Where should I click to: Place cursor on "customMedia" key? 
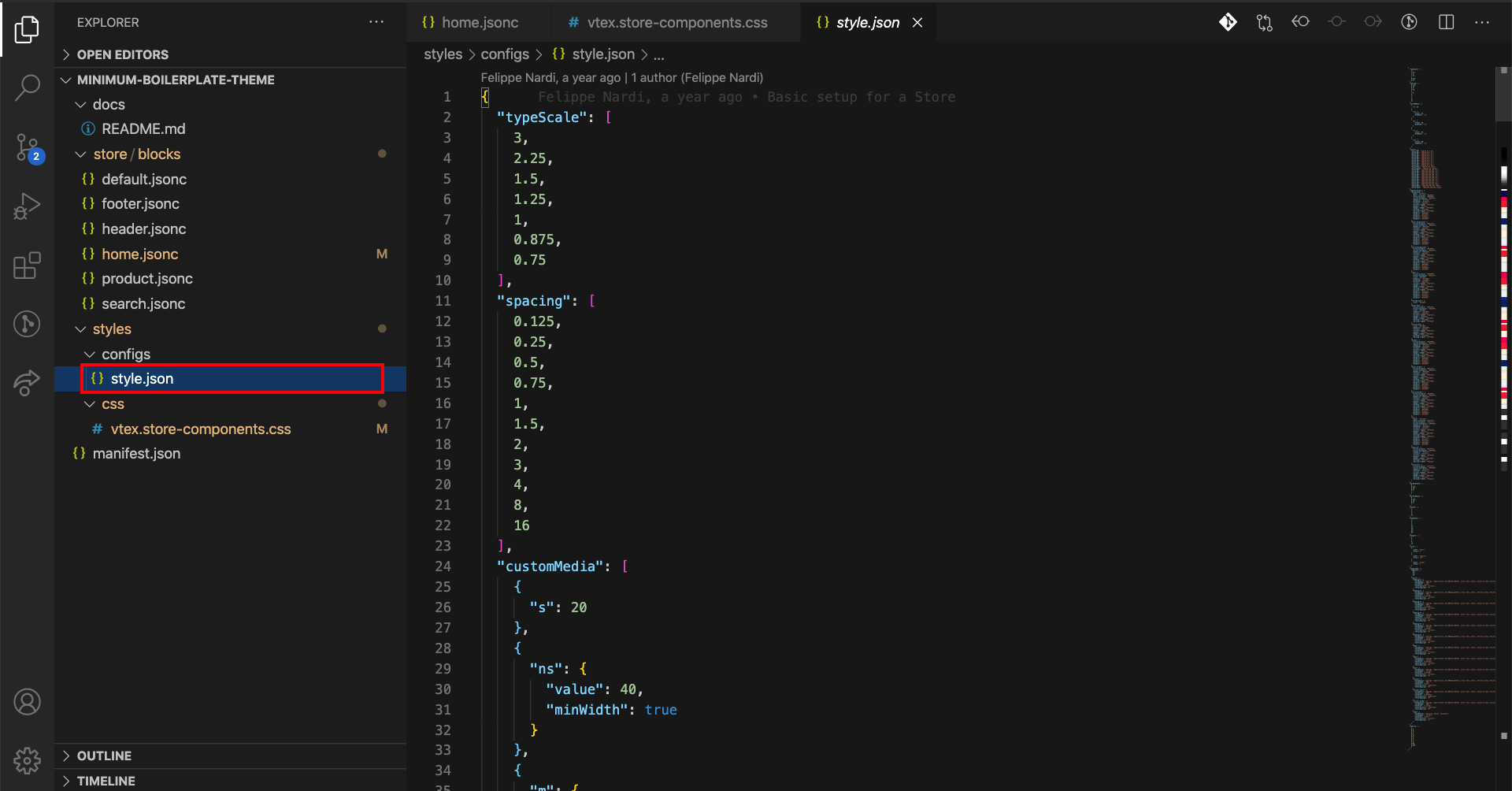click(550, 566)
